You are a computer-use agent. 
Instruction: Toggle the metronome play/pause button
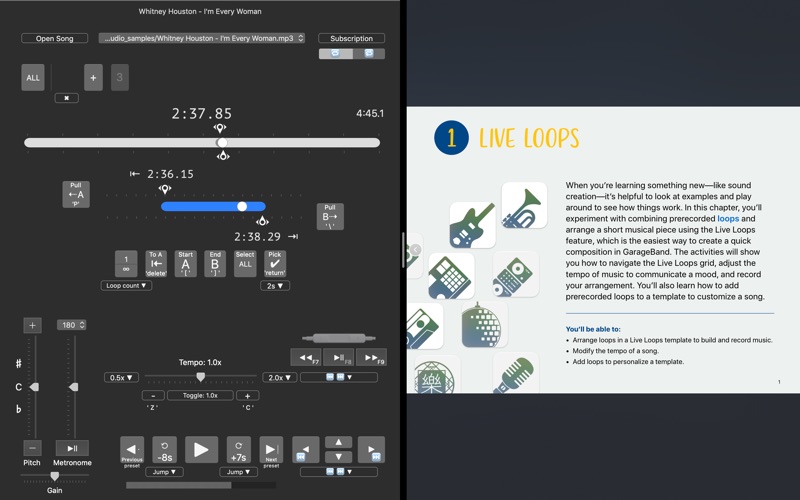72,449
